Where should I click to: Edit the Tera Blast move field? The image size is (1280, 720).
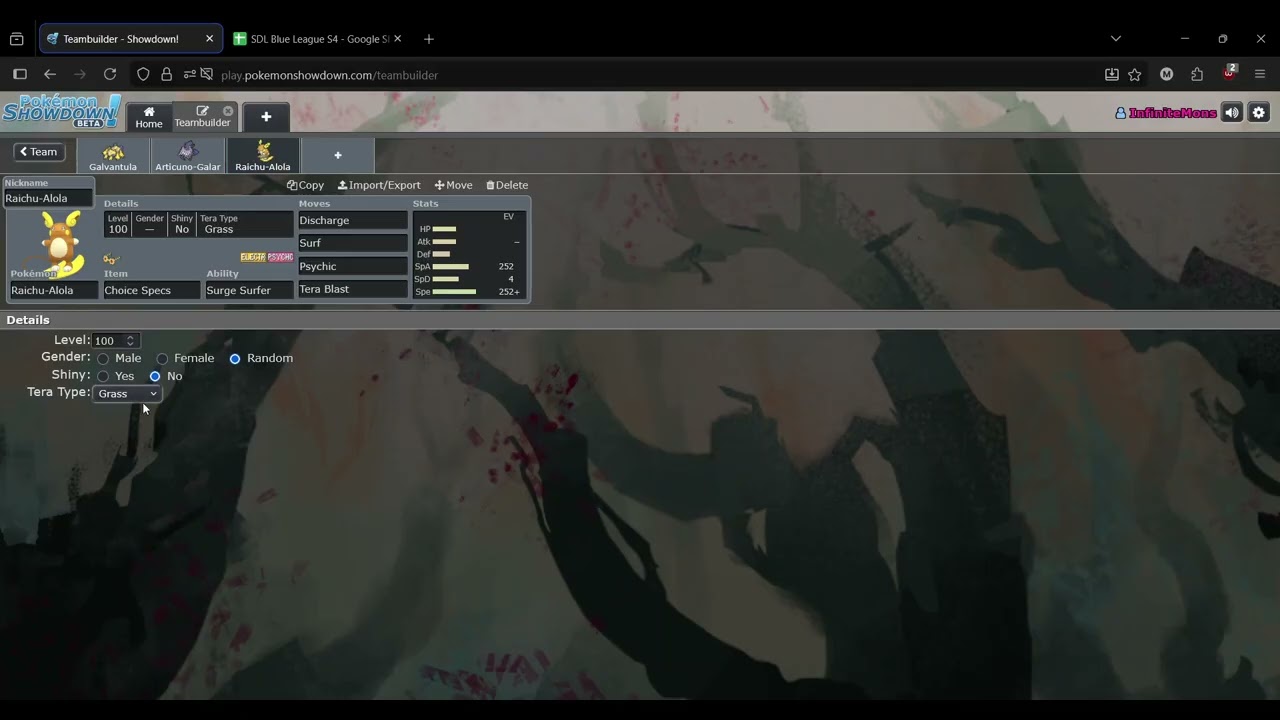353,289
